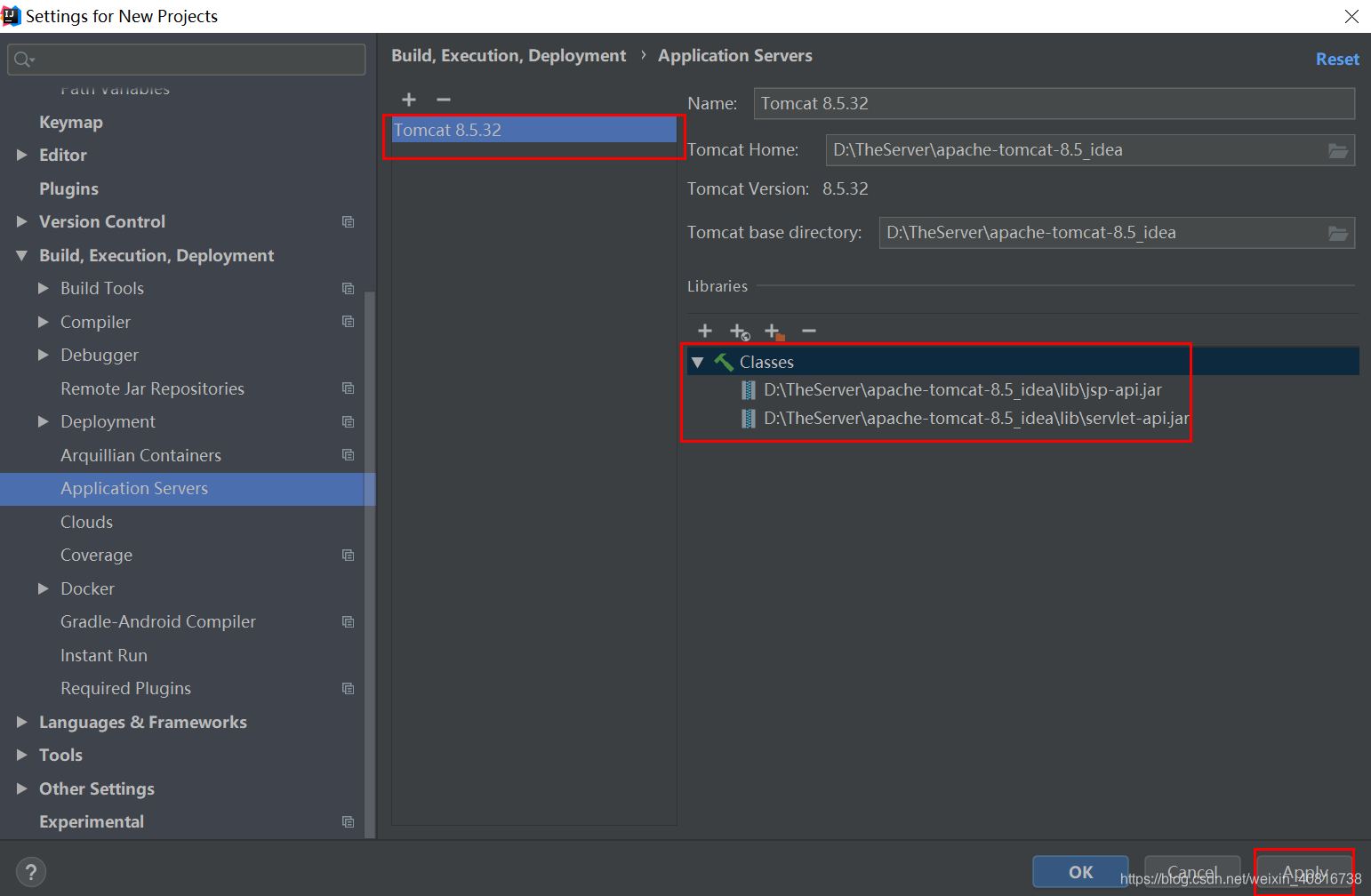1371x896 pixels.
Task: Collapse Build, Execution, Deployment section
Action: coord(21,255)
